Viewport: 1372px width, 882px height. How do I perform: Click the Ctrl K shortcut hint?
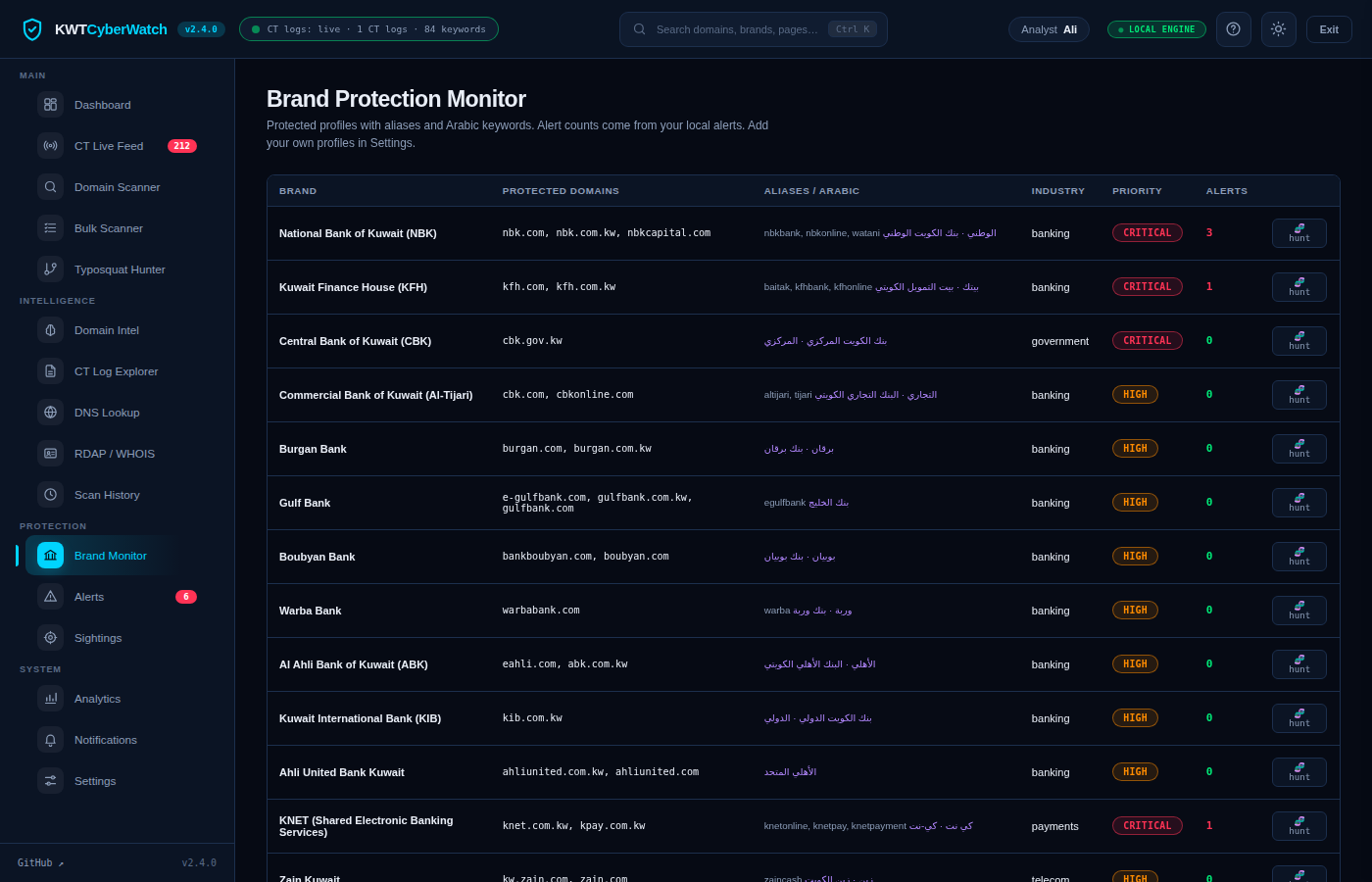853,29
